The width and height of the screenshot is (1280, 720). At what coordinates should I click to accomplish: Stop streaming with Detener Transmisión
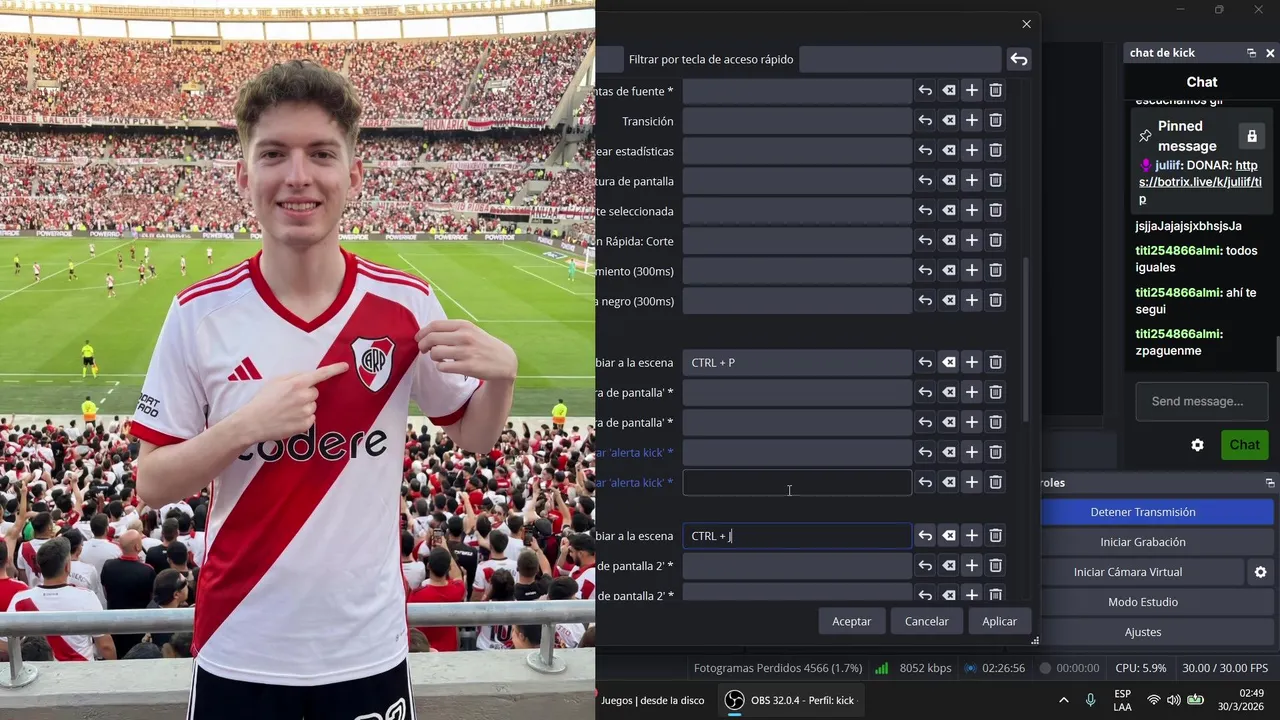pos(1143,512)
